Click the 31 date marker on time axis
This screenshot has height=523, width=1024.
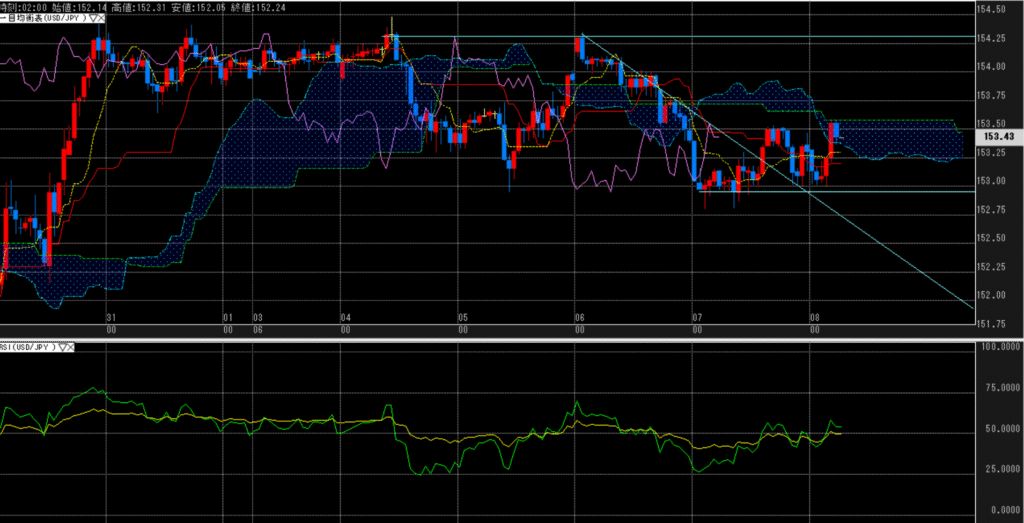tap(110, 316)
